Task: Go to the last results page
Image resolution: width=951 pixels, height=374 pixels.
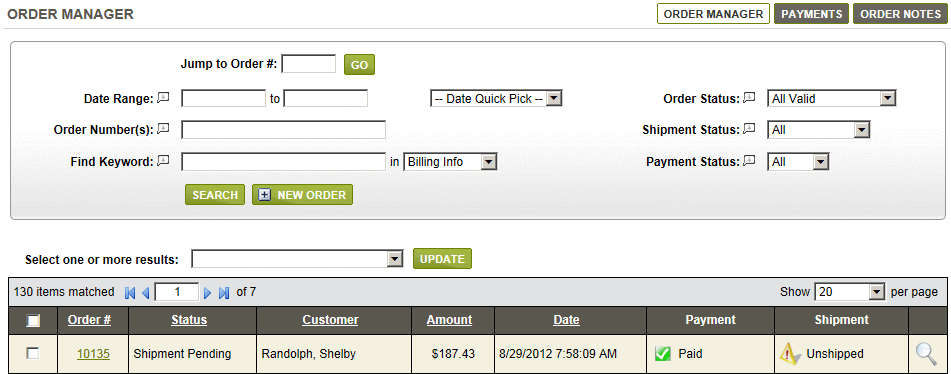Action: tap(224, 293)
